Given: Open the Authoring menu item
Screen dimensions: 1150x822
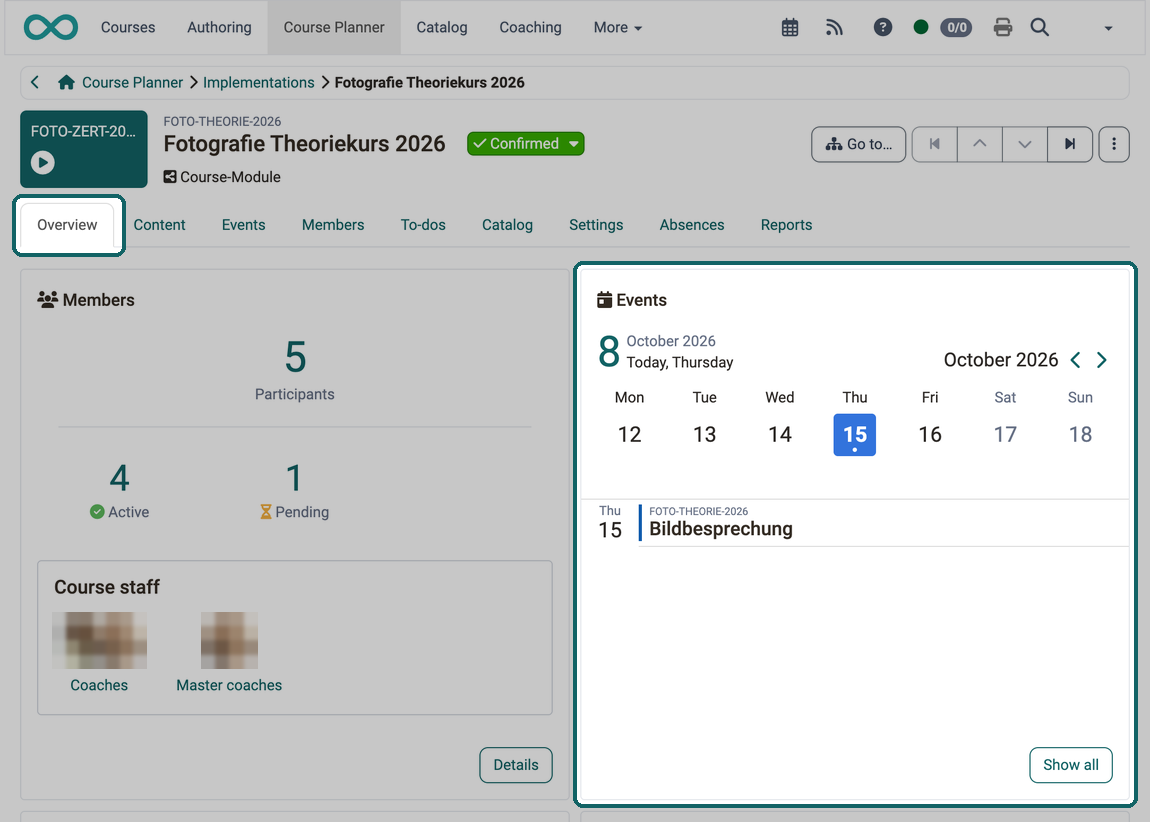Looking at the screenshot, I should 219,27.
